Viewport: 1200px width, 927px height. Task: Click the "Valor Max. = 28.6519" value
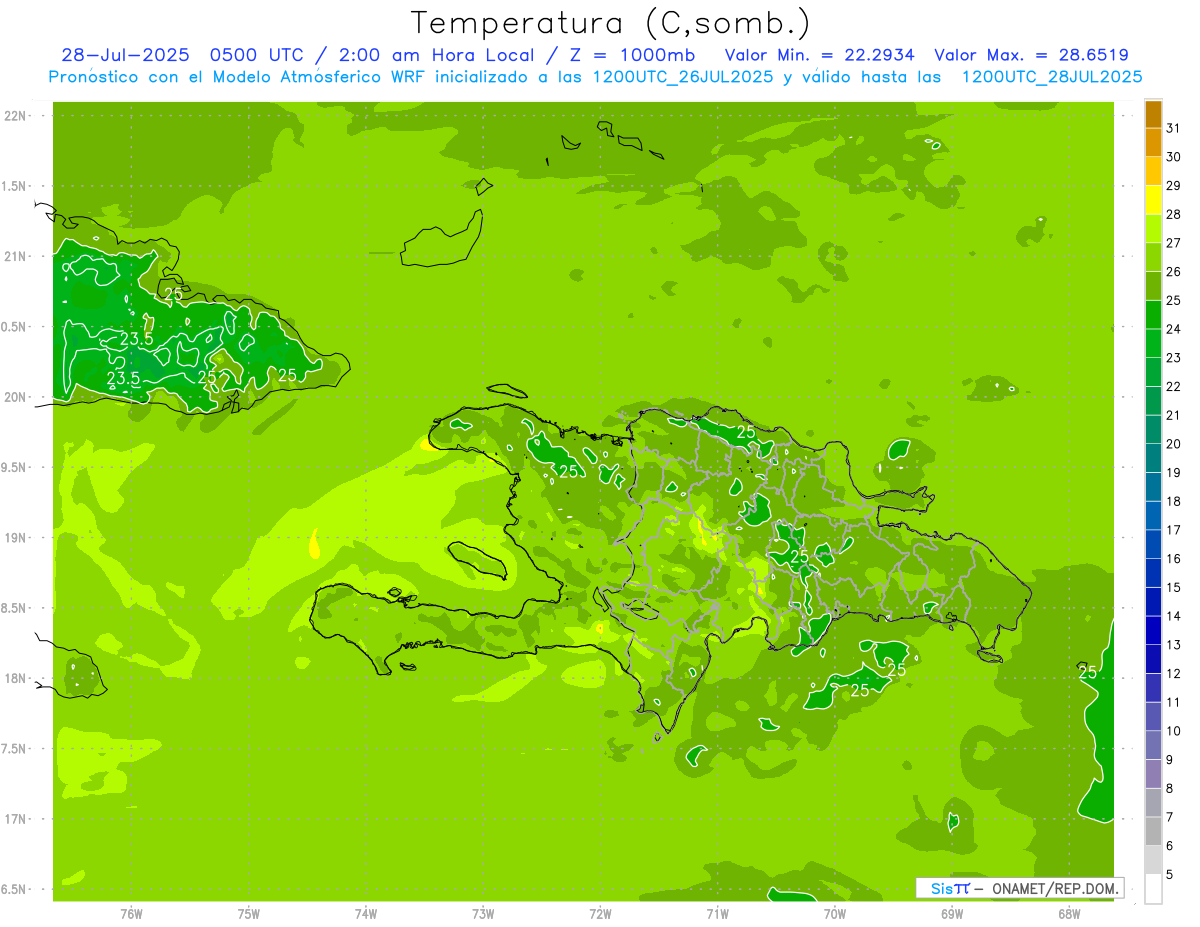point(1033,55)
